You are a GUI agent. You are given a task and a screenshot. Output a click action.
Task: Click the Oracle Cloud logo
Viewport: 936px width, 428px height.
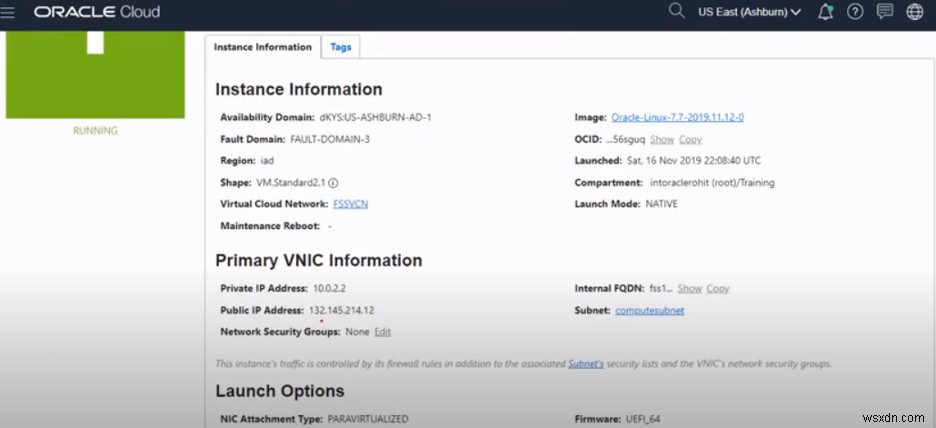point(96,12)
